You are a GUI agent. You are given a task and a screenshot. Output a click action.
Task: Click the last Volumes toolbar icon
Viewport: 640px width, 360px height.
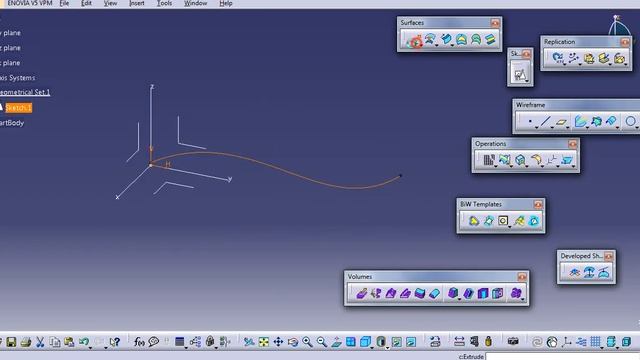516,293
